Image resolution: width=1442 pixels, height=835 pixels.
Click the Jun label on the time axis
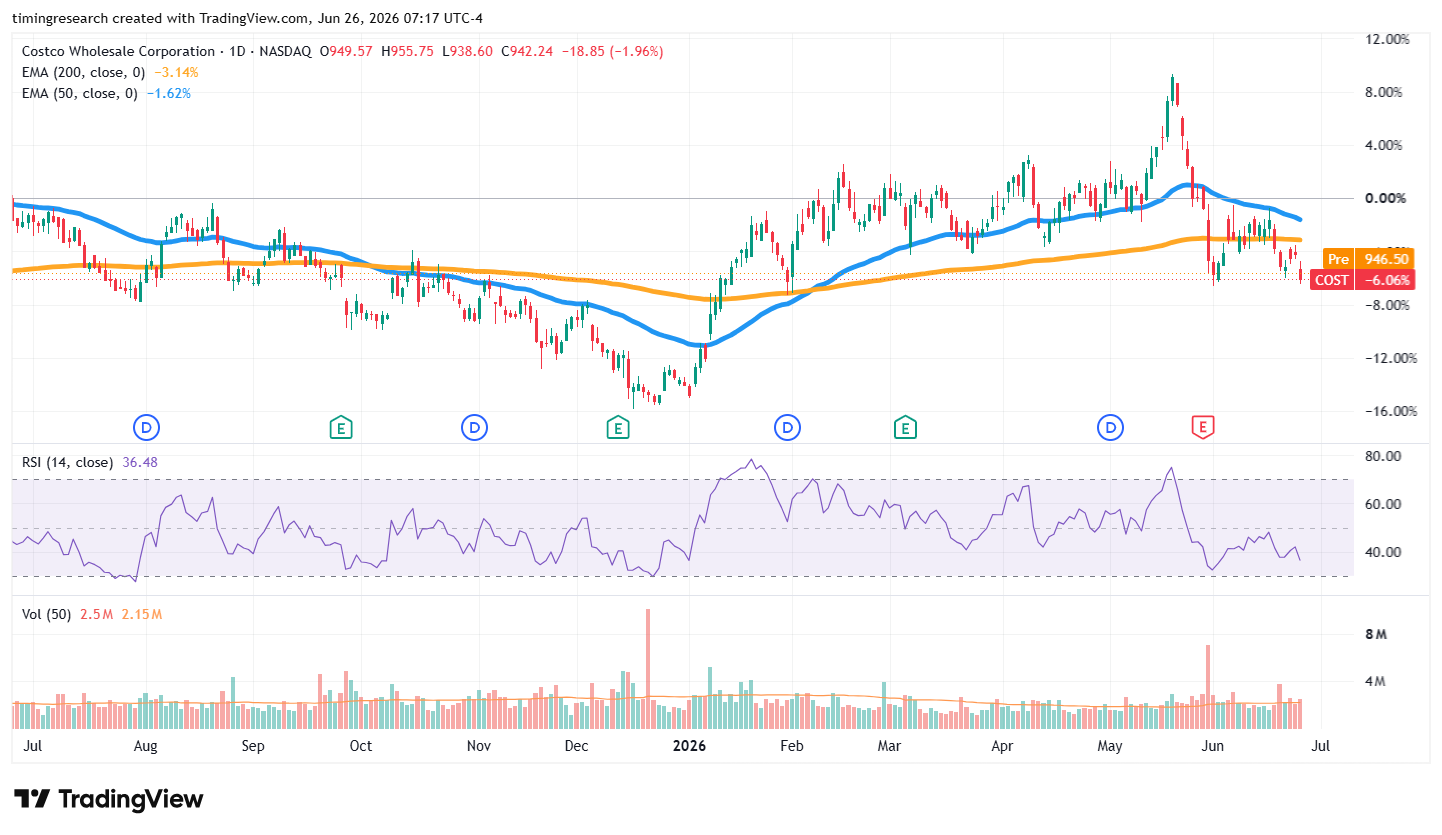pyautogui.click(x=1213, y=746)
